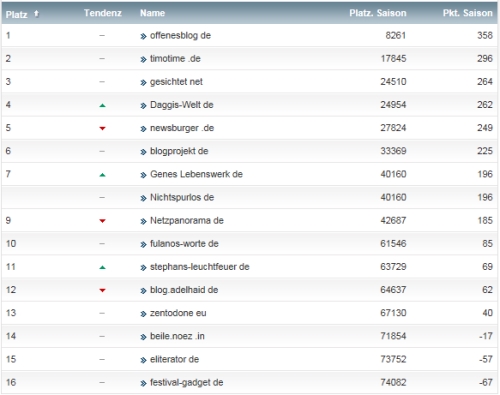This screenshot has height=395, width=500.
Task: Click the arrow icon before zentodone eu
Action: pyautogui.click(x=143, y=314)
